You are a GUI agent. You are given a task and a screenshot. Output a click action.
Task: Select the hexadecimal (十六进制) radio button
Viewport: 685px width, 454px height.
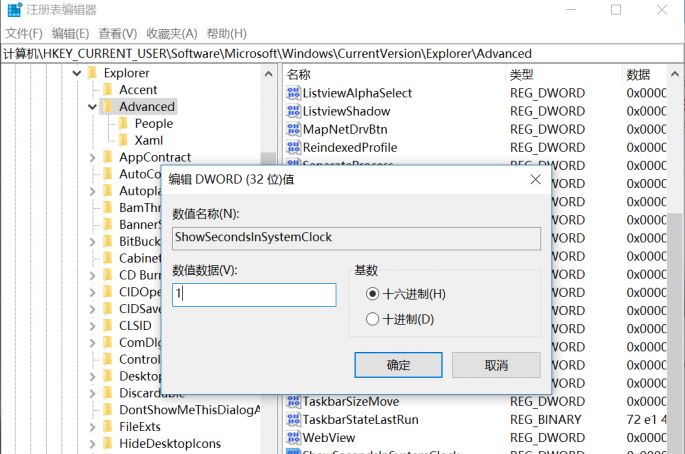(372, 294)
